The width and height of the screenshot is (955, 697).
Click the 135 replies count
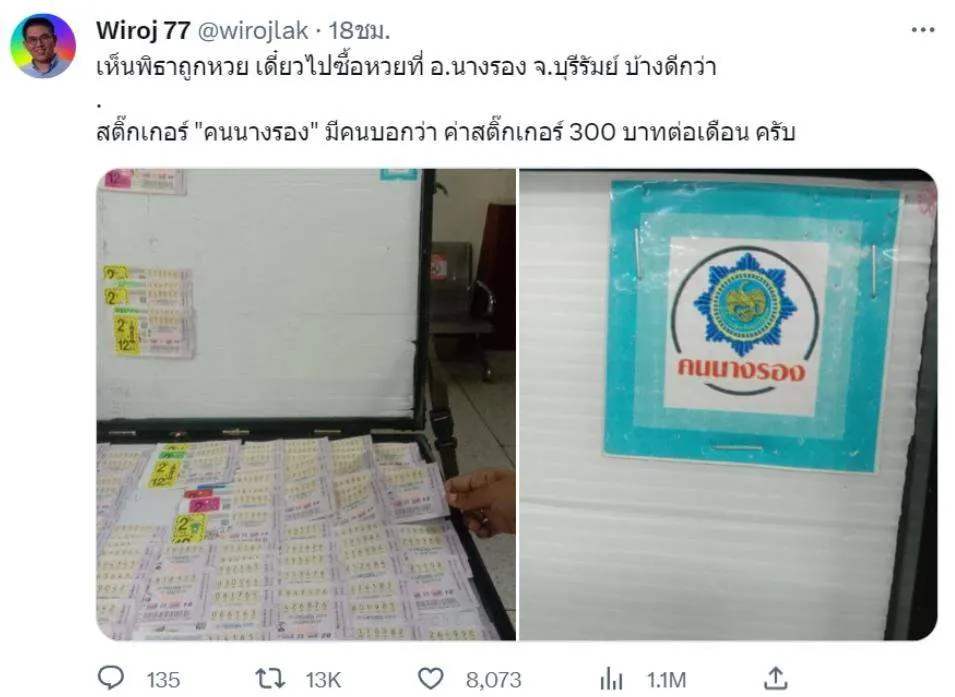coord(163,679)
